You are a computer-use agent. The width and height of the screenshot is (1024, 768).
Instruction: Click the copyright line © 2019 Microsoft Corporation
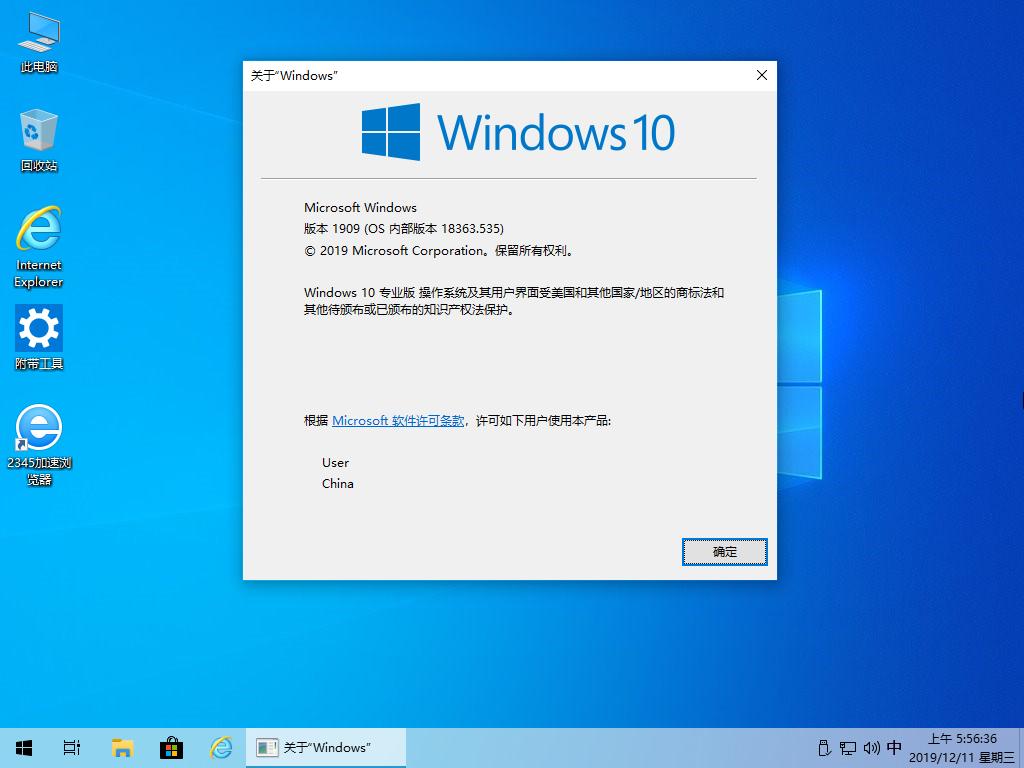pos(440,250)
